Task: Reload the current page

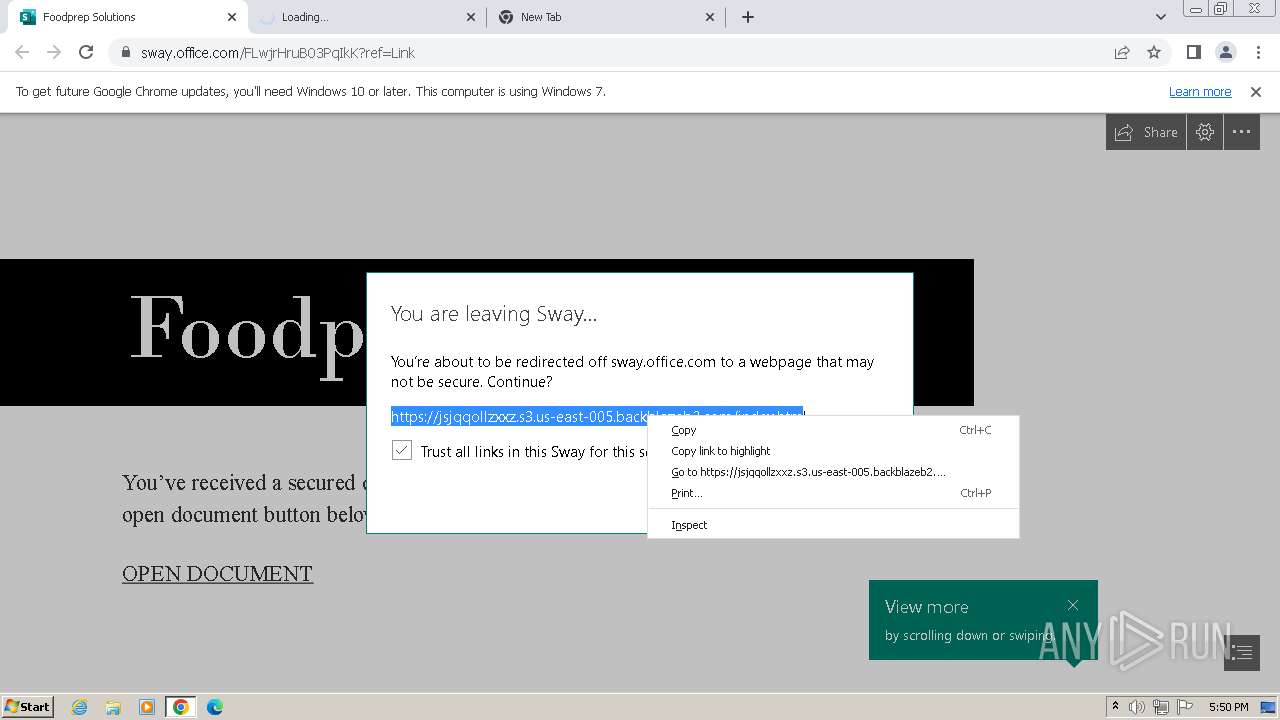Action: point(86,52)
